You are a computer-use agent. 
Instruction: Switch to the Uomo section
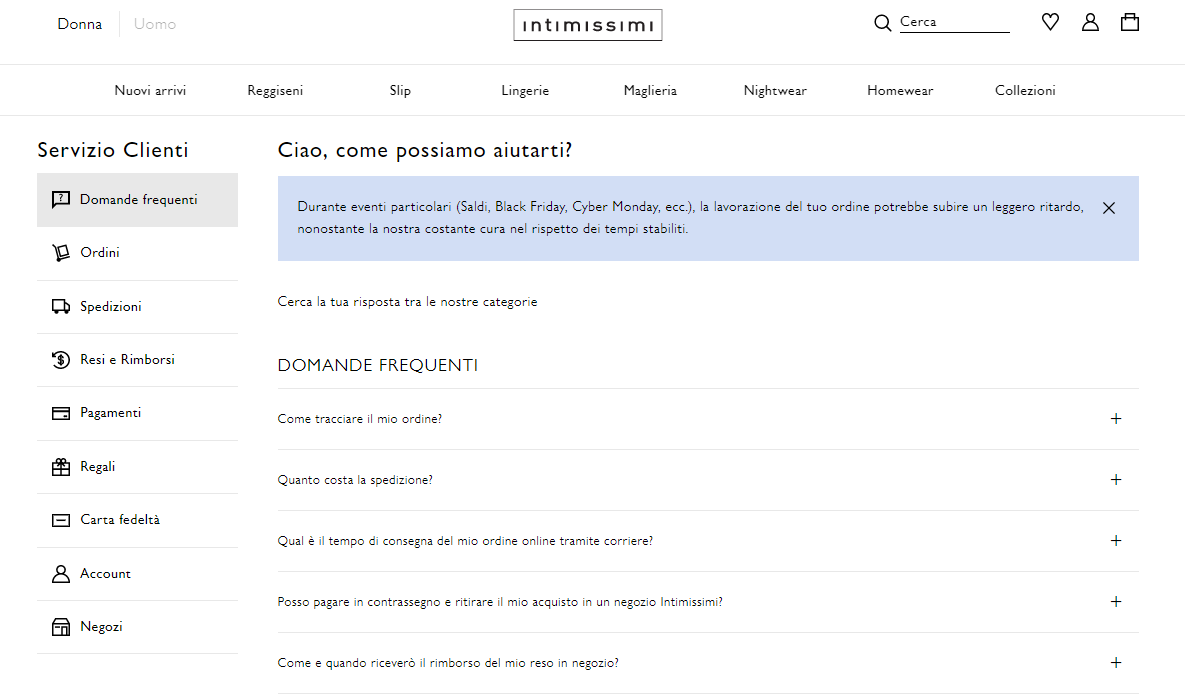154,23
